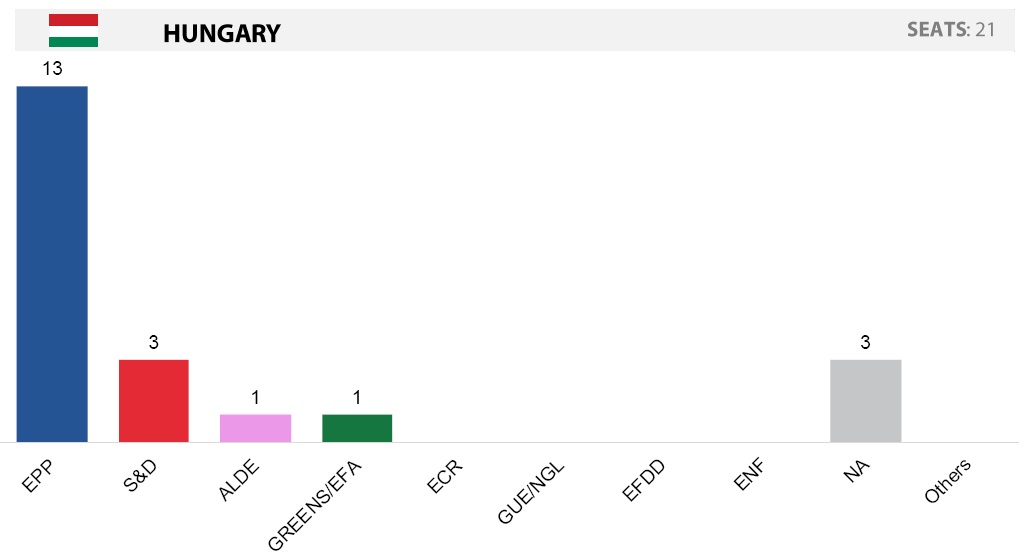Click the HUNGARY title text

coord(222,33)
